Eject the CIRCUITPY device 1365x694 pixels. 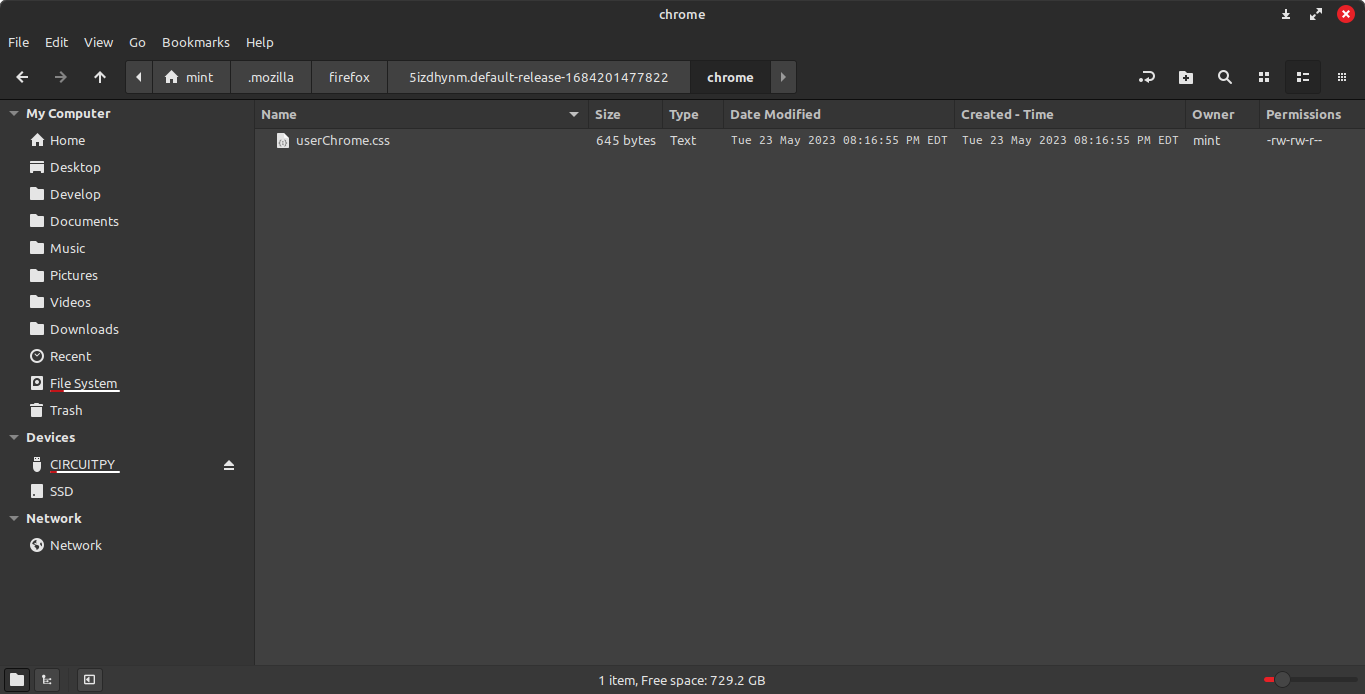pos(229,465)
